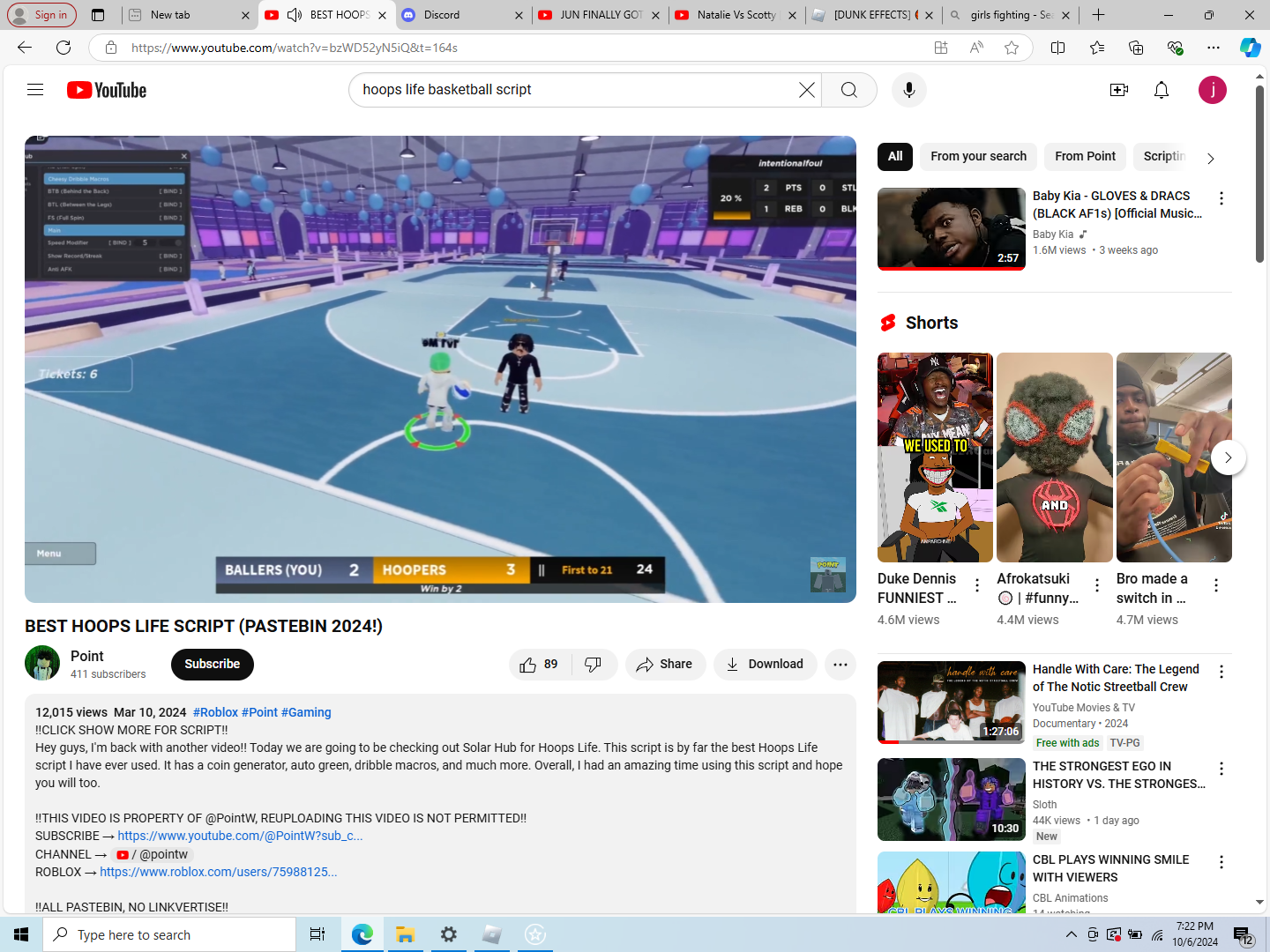Open the Baby Kia GLOVES & DRACS thumbnail

click(952, 229)
